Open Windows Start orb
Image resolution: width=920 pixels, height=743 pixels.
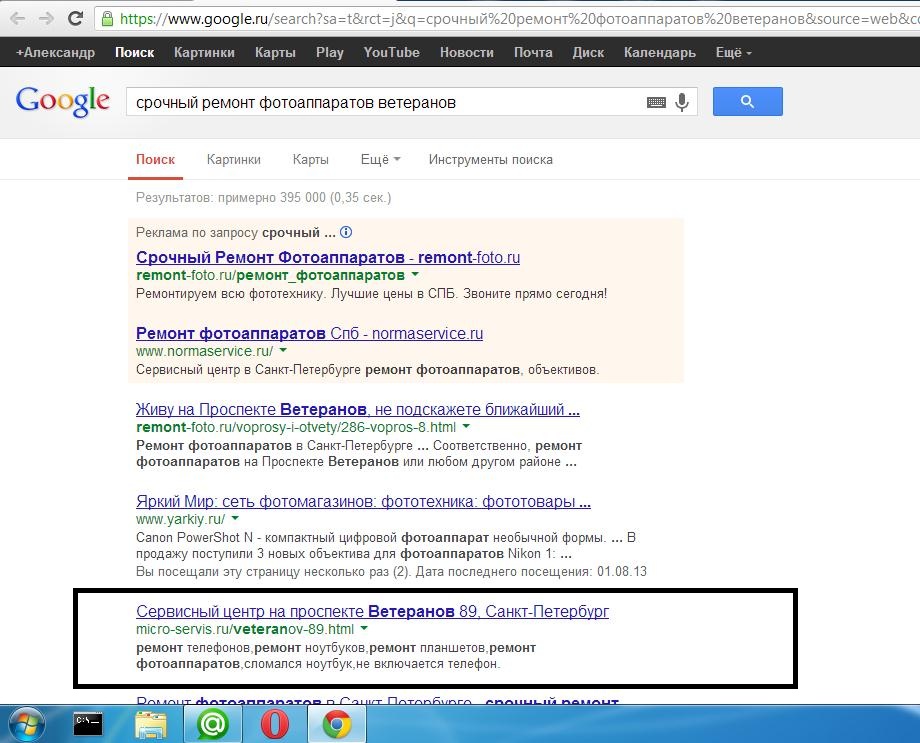26,725
